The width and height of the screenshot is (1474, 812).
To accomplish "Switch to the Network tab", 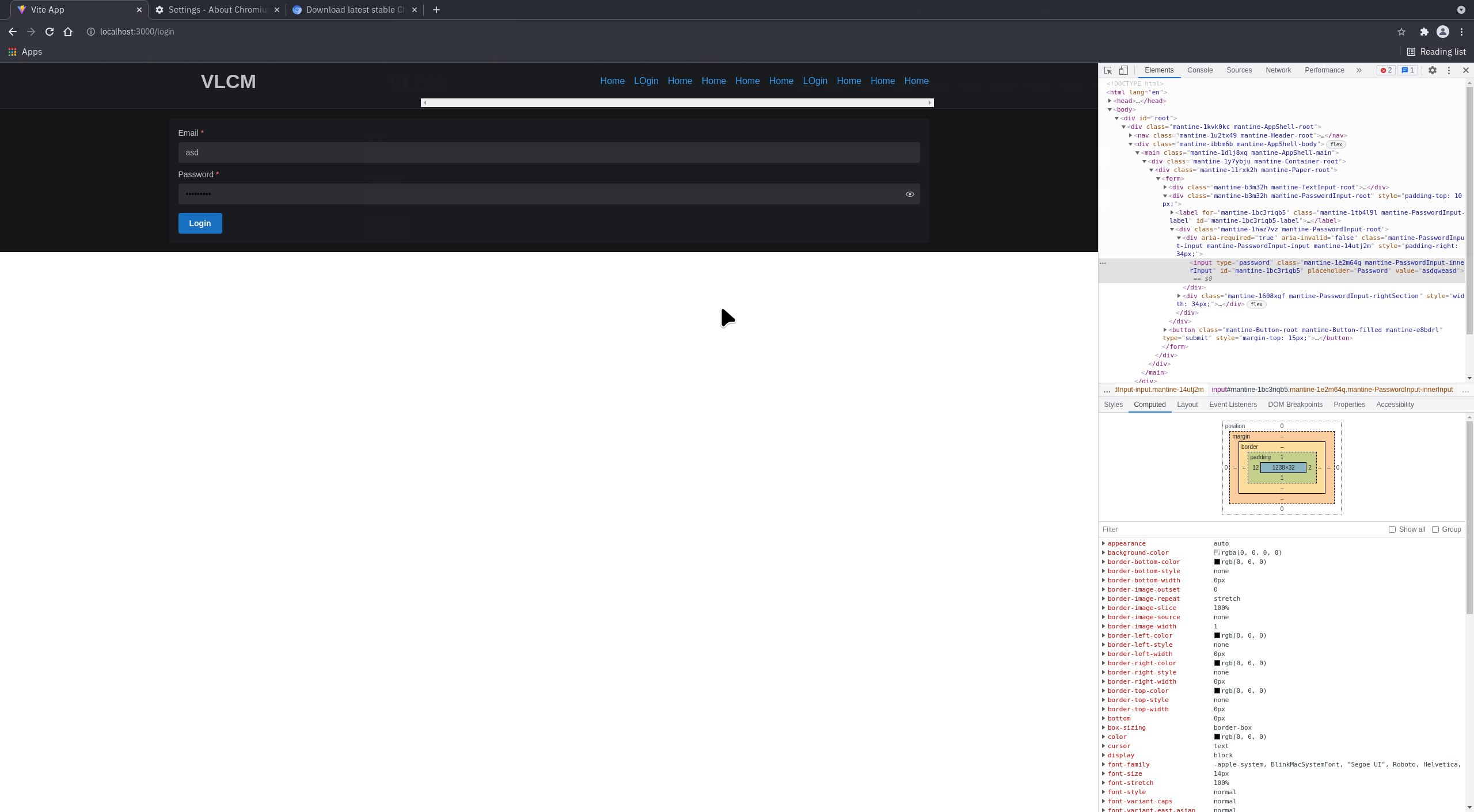I will [x=1278, y=70].
